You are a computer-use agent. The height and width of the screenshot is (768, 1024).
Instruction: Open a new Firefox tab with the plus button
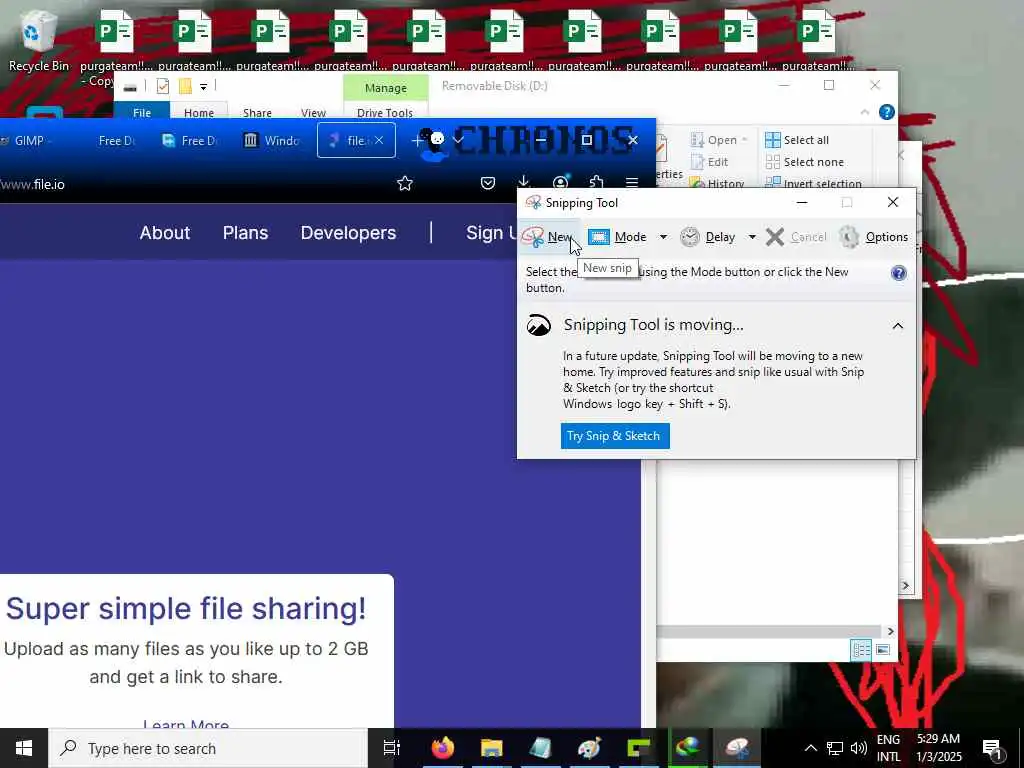417,140
